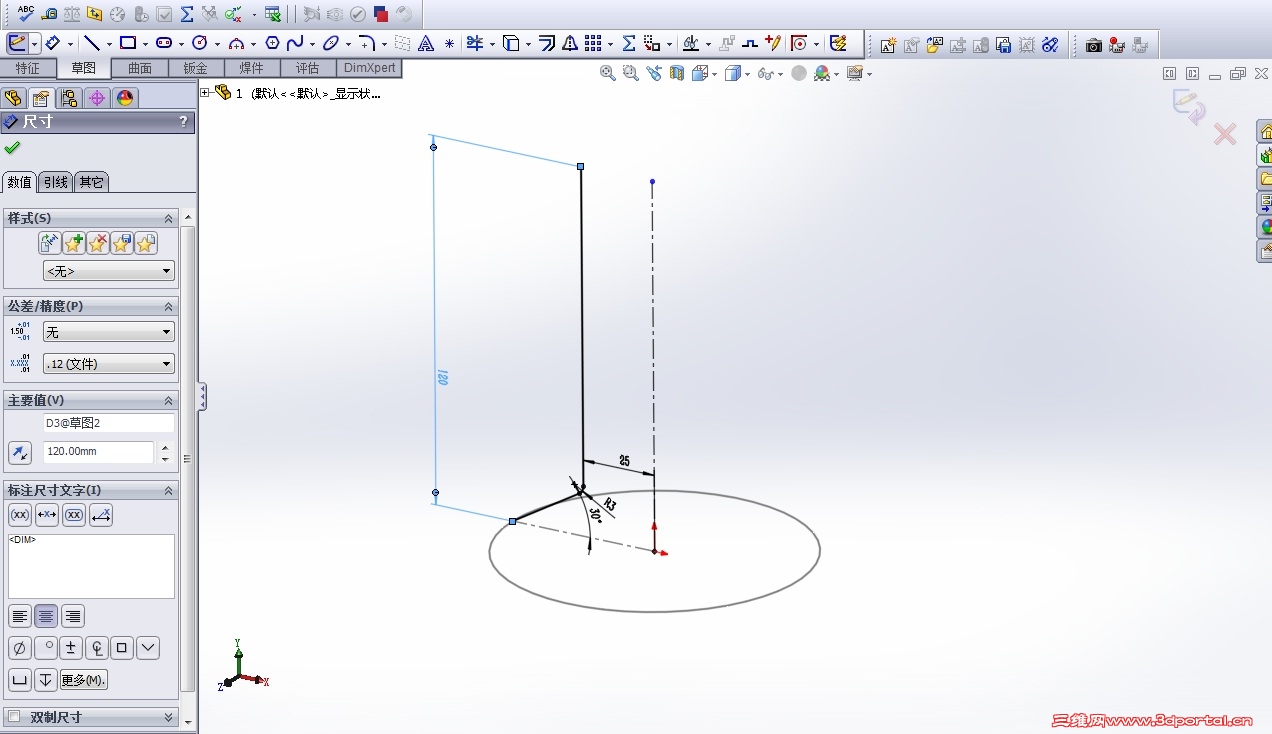Click the spell check ABC icon
Viewport: 1272px width, 734px height.
[x=26, y=14]
